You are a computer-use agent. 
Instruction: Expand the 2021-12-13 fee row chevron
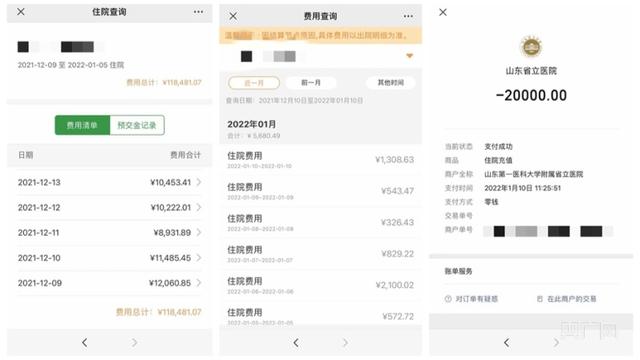tap(199, 182)
